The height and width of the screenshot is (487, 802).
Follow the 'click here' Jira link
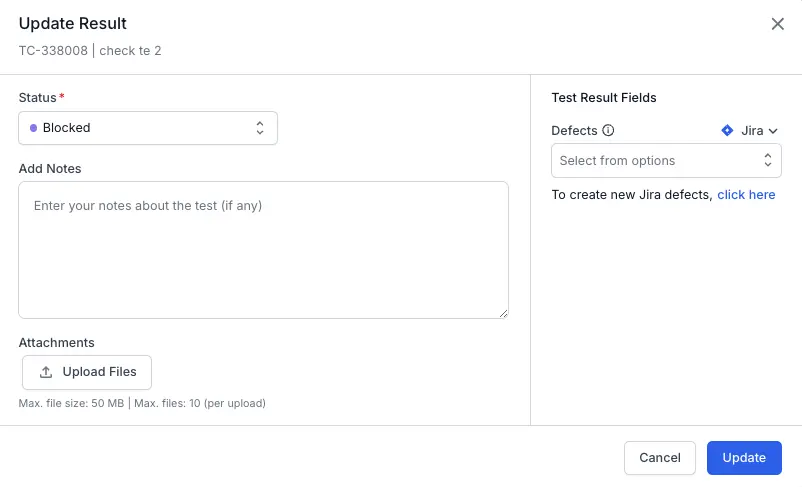pos(746,195)
